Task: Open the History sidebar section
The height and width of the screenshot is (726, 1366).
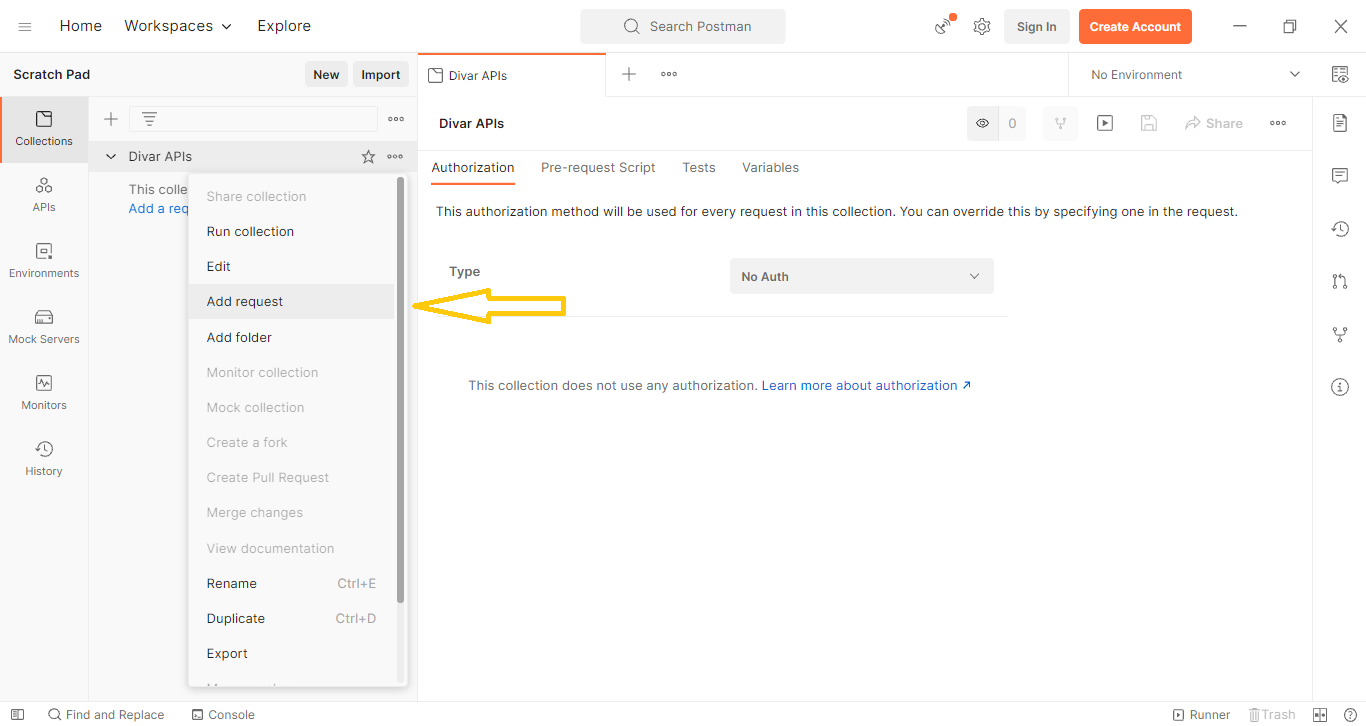Action: pos(44,459)
